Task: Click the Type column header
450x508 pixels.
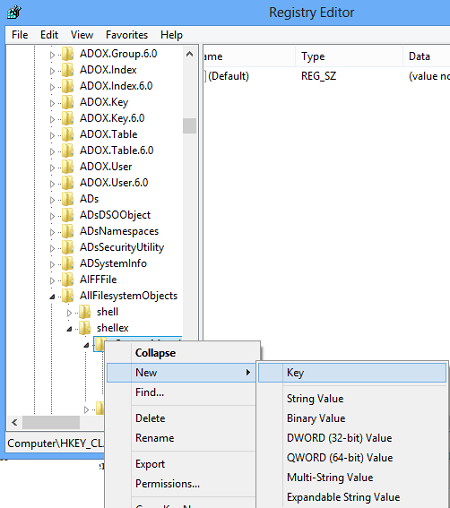Action: click(x=349, y=56)
